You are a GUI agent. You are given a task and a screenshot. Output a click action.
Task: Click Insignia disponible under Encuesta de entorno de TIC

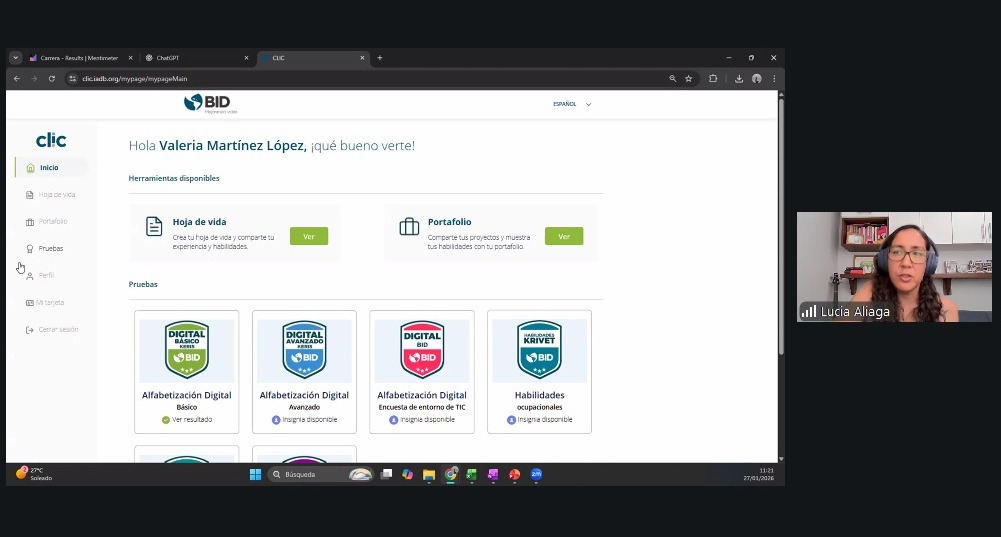422,420
